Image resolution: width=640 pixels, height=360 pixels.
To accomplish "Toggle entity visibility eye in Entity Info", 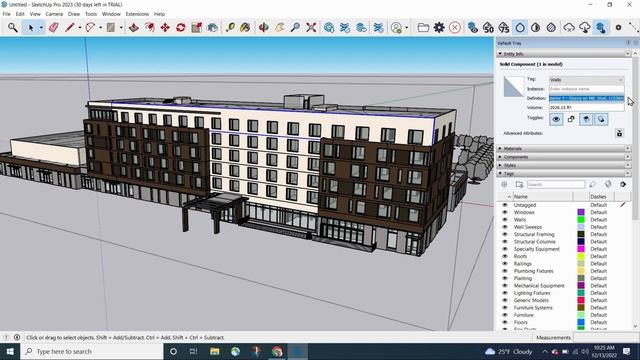I will [x=556, y=119].
